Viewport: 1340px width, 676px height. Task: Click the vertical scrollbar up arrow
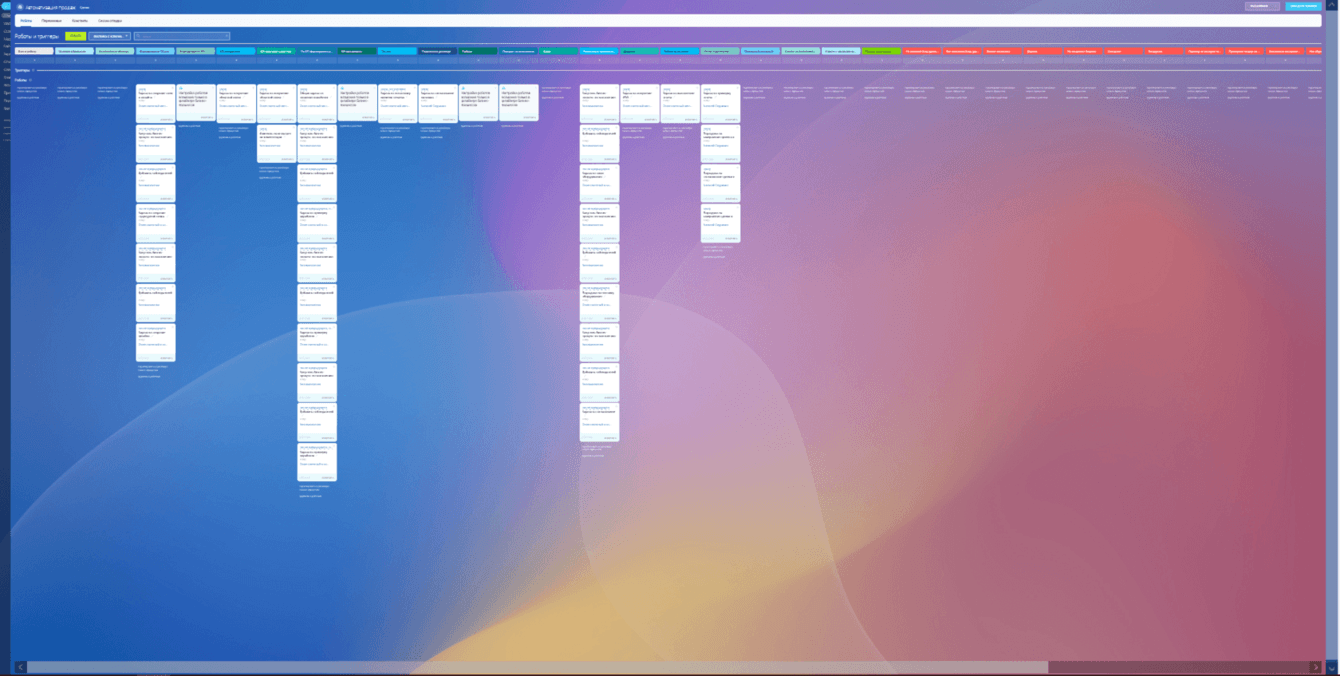coord(1331,5)
